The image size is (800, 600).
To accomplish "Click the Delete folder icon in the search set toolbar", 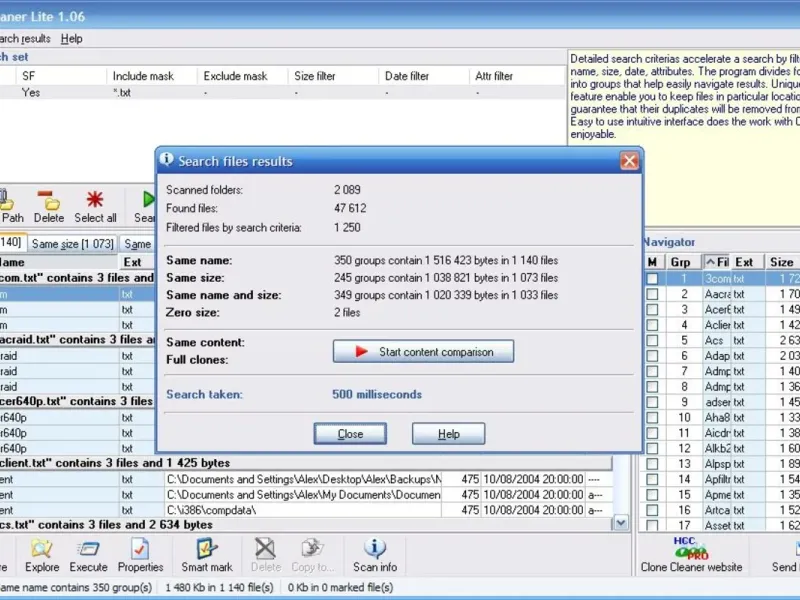I will (48, 201).
